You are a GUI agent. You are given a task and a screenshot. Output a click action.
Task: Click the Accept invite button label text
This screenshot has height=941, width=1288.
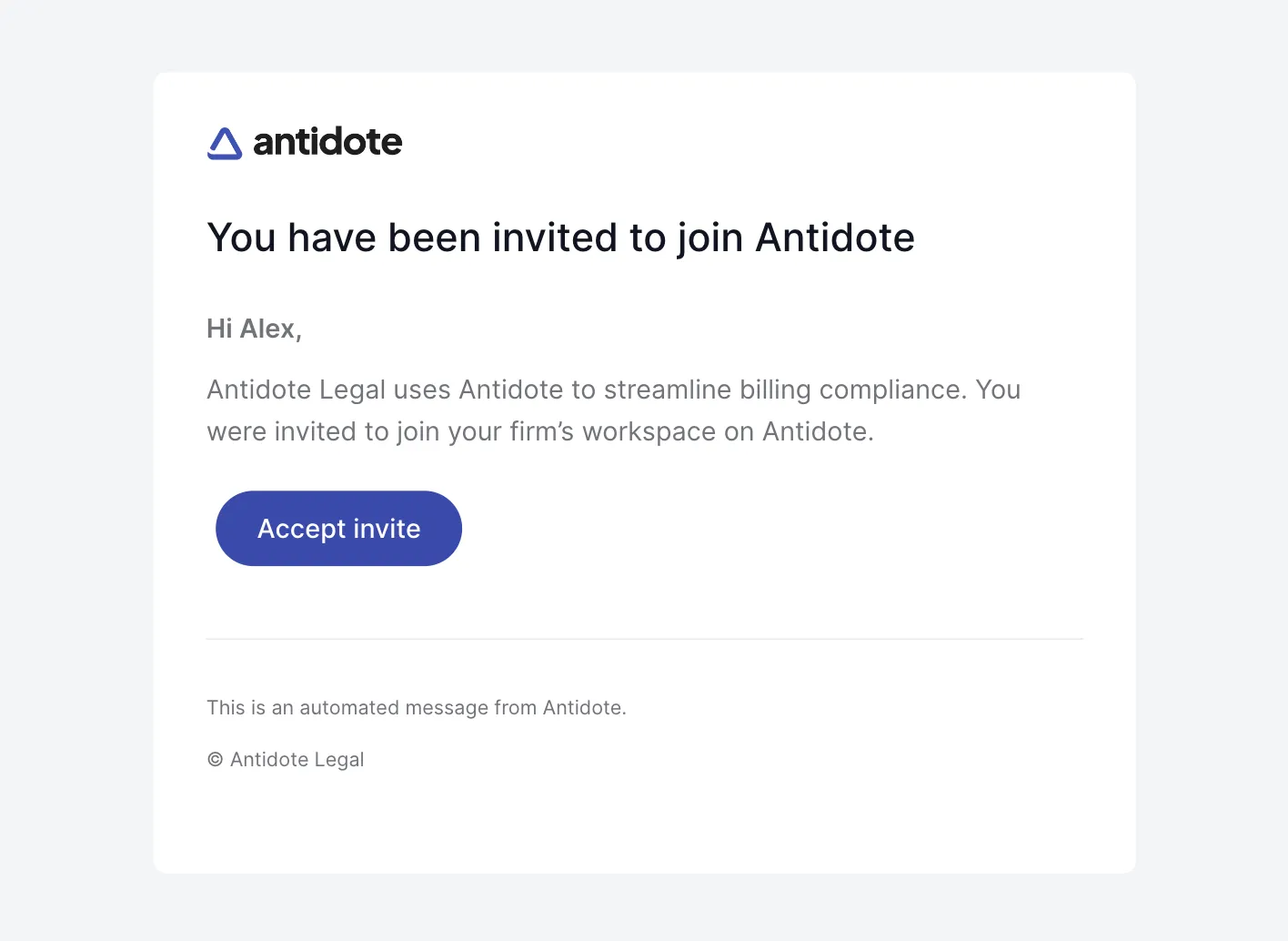(x=337, y=528)
